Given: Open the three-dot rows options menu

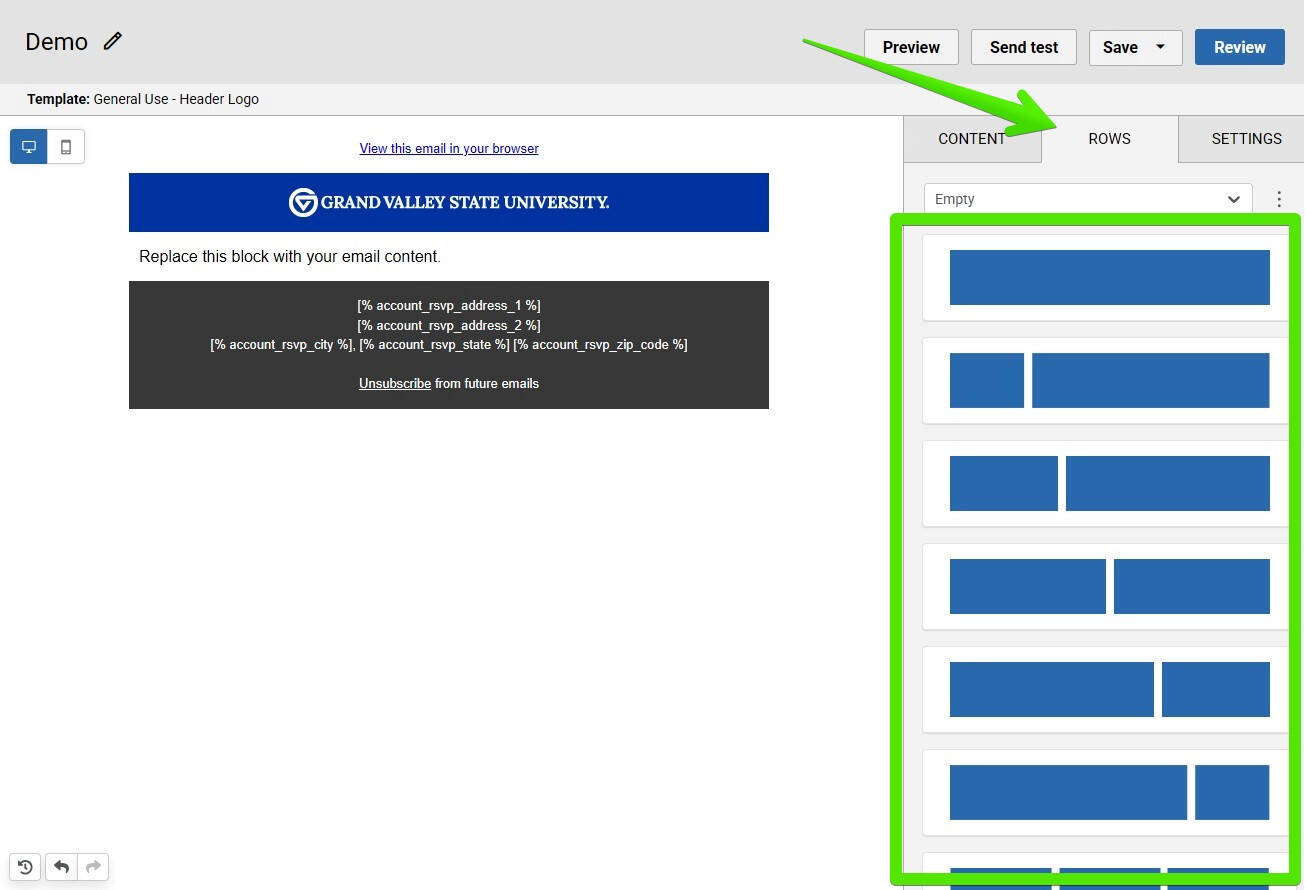Looking at the screenshot, I should pos(1278,199).
